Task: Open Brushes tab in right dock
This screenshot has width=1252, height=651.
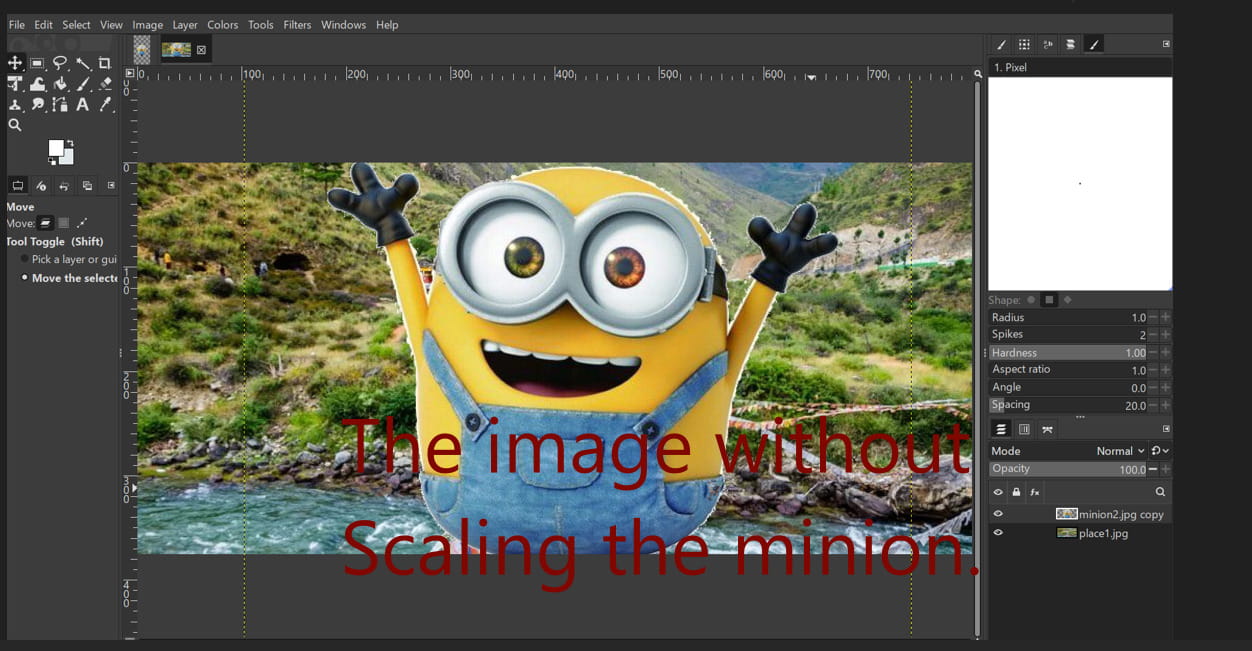Action: tap(1001, 44)
